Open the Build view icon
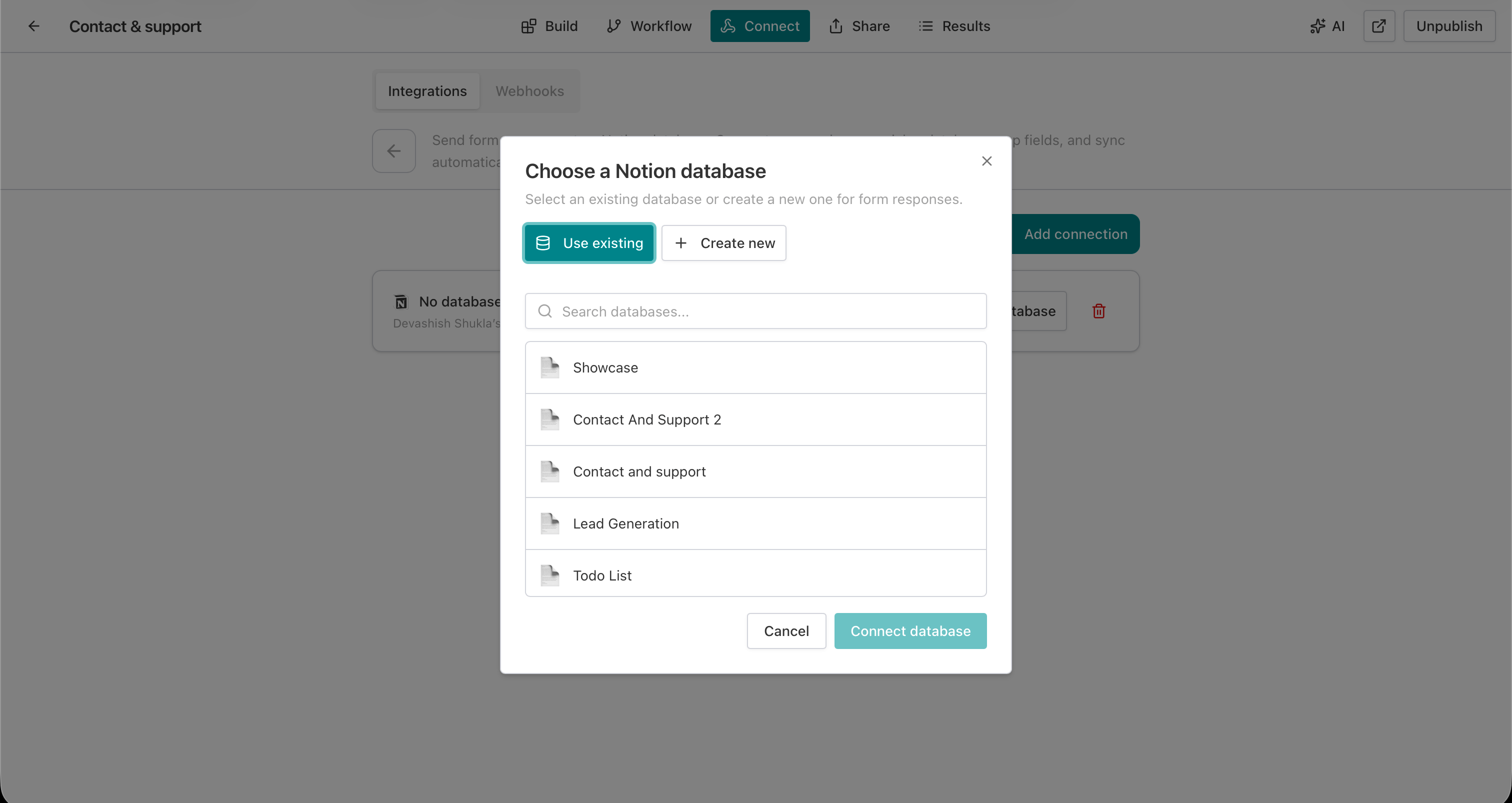1512x803 pixels. pyautogui.click(x=529, y=26)
